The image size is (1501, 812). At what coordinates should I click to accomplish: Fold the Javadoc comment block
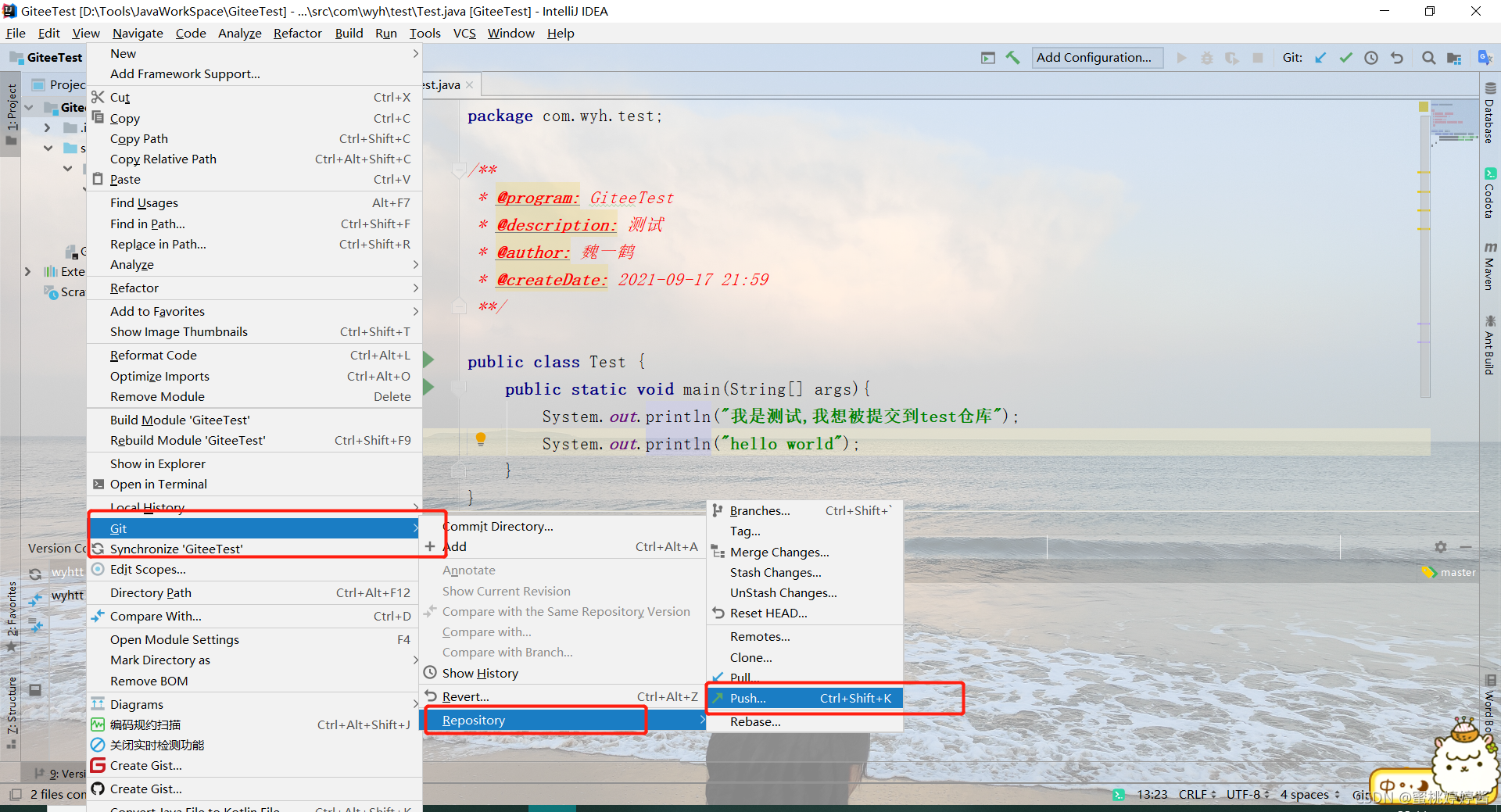[459, 170]
